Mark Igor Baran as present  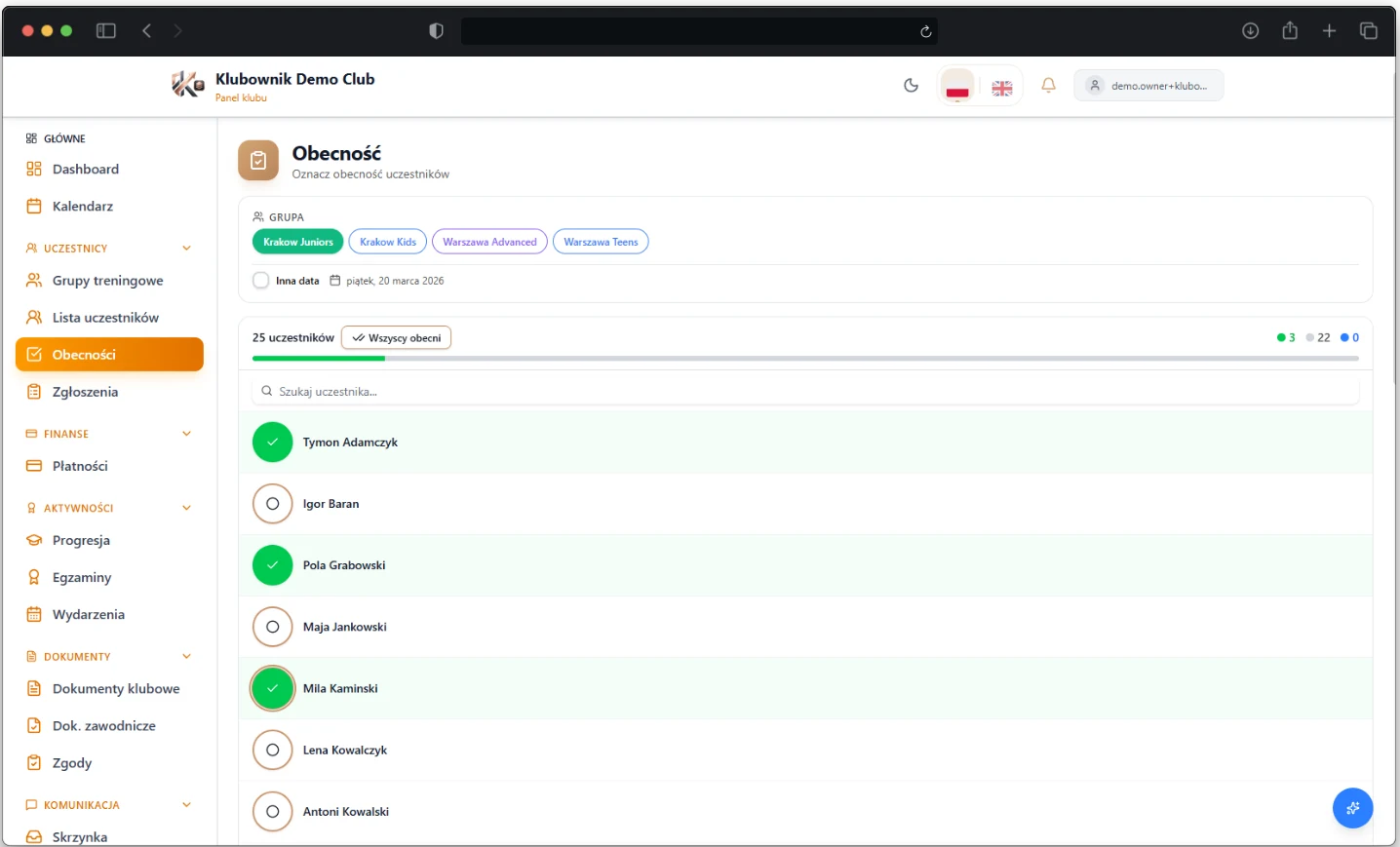[273, 504]
